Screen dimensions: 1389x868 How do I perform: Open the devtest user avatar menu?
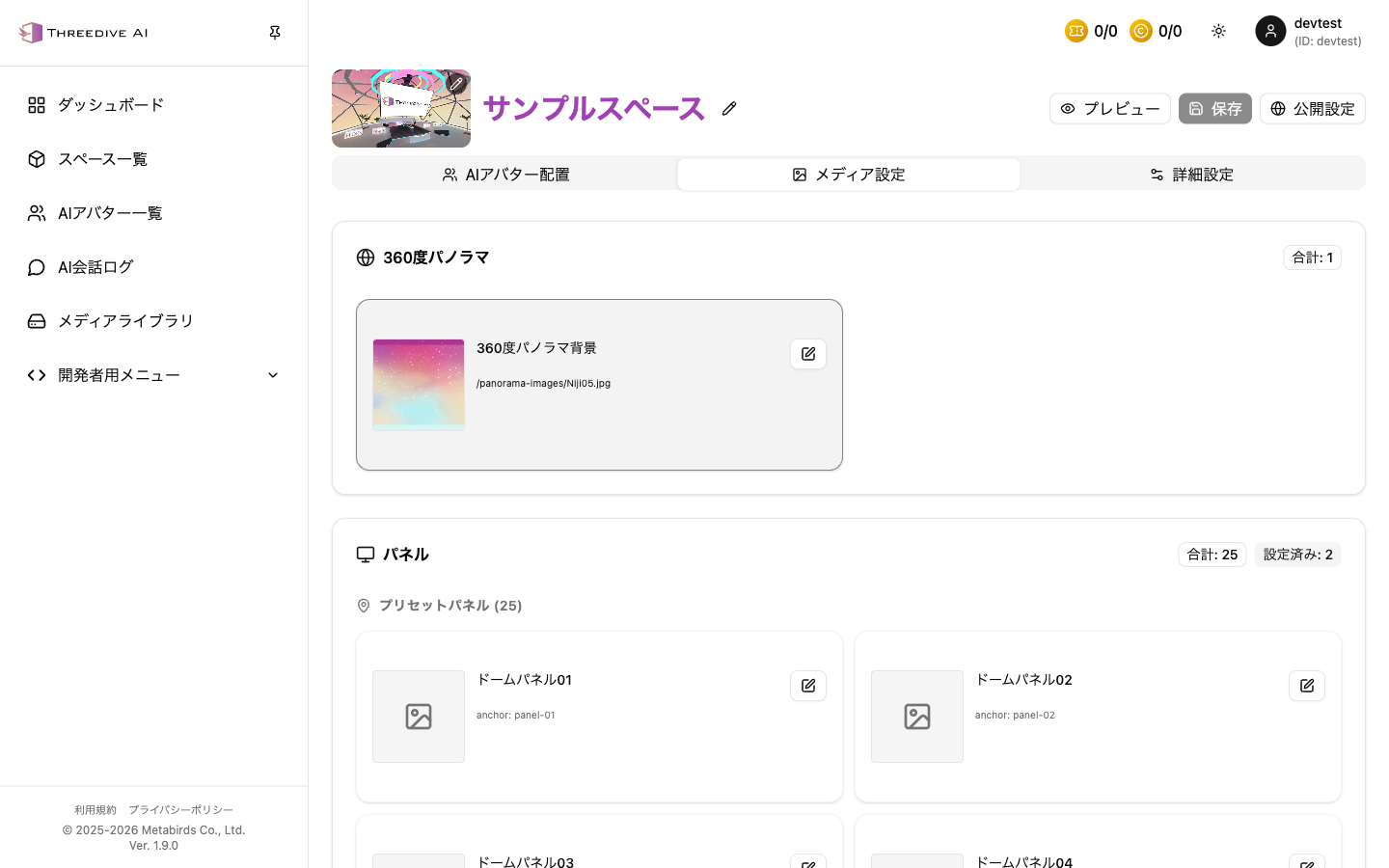1270,31
